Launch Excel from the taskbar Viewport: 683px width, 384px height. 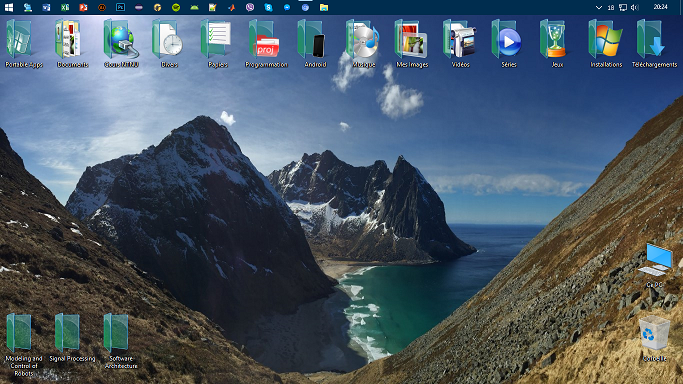click(x=65, y=7)
